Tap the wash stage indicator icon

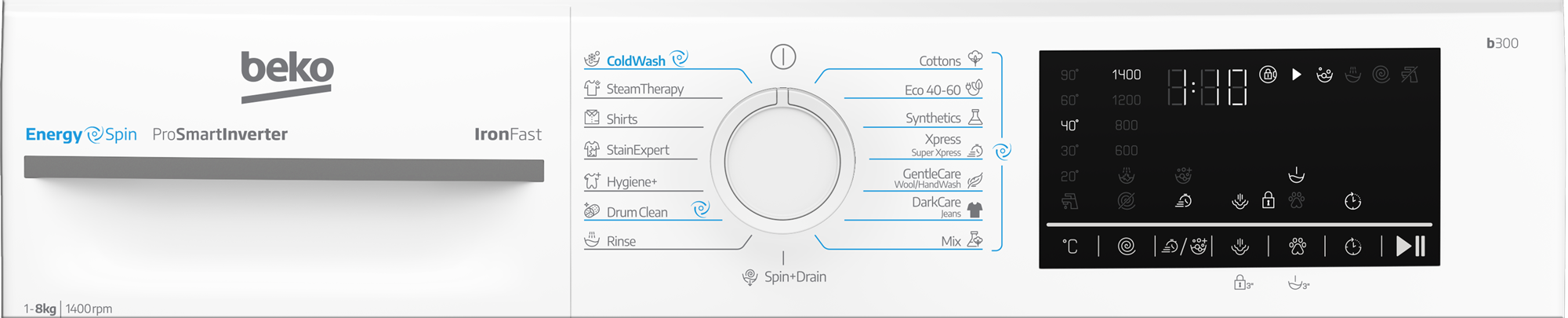(x=1325, y=75)
